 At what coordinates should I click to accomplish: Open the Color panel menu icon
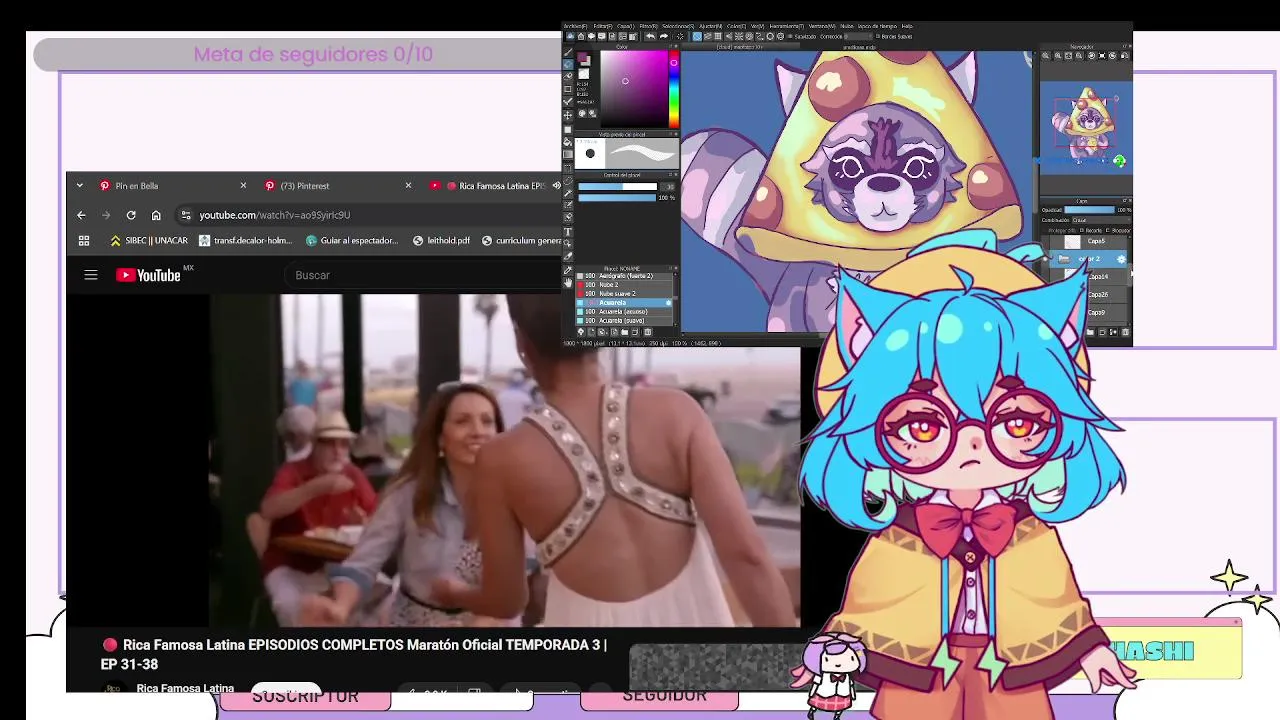(670, 46)
